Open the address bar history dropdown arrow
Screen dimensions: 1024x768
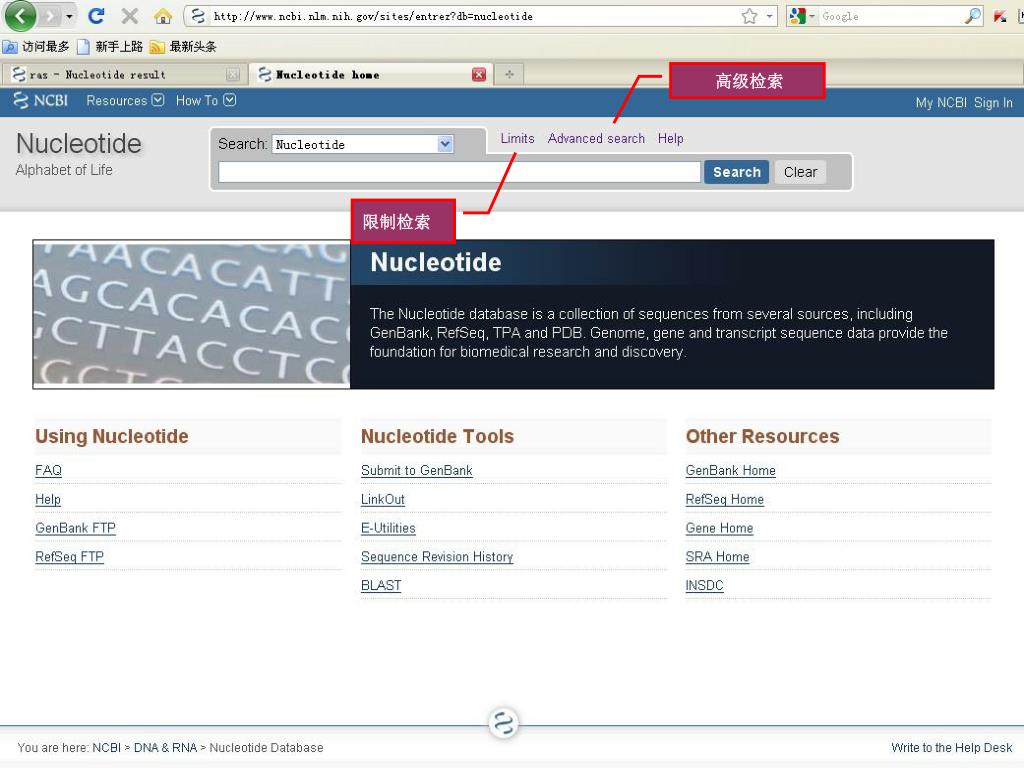tap(769, 16)
